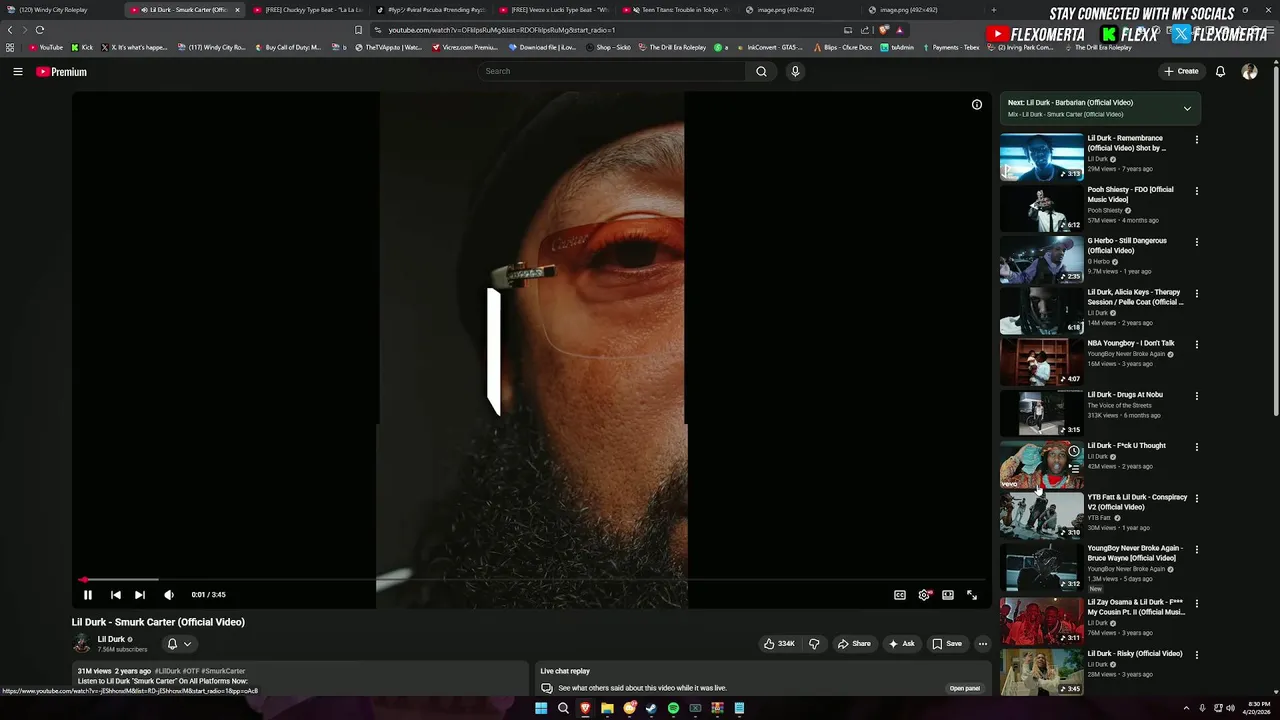Open the YouTube hamburger guide menu
Viewport: 1280px width, 720px height.
click(17, 72)
